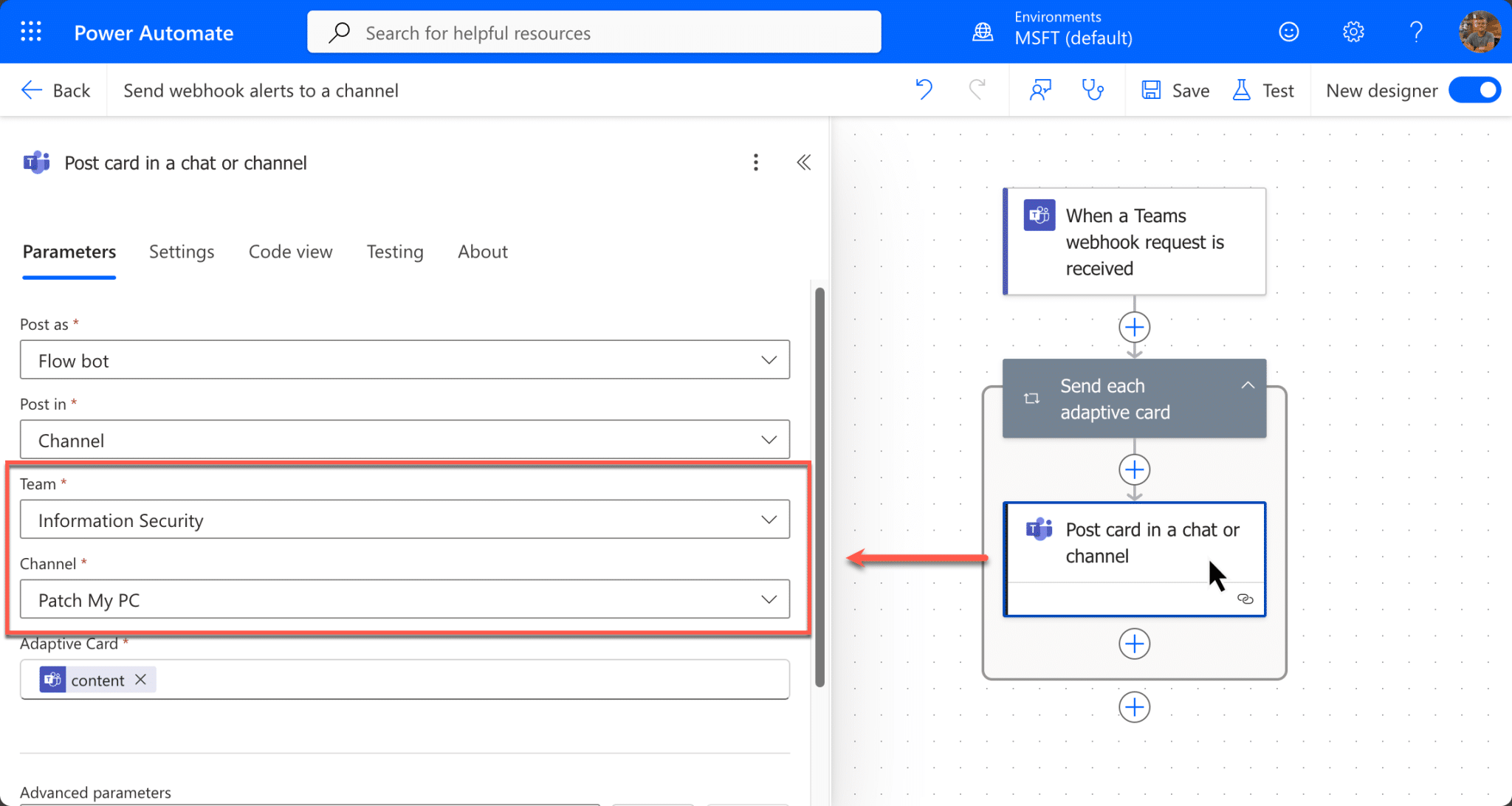1512x806 pixels.
Task: Open the Post as Flow bot dropdown
Action: tap(769, 359)
